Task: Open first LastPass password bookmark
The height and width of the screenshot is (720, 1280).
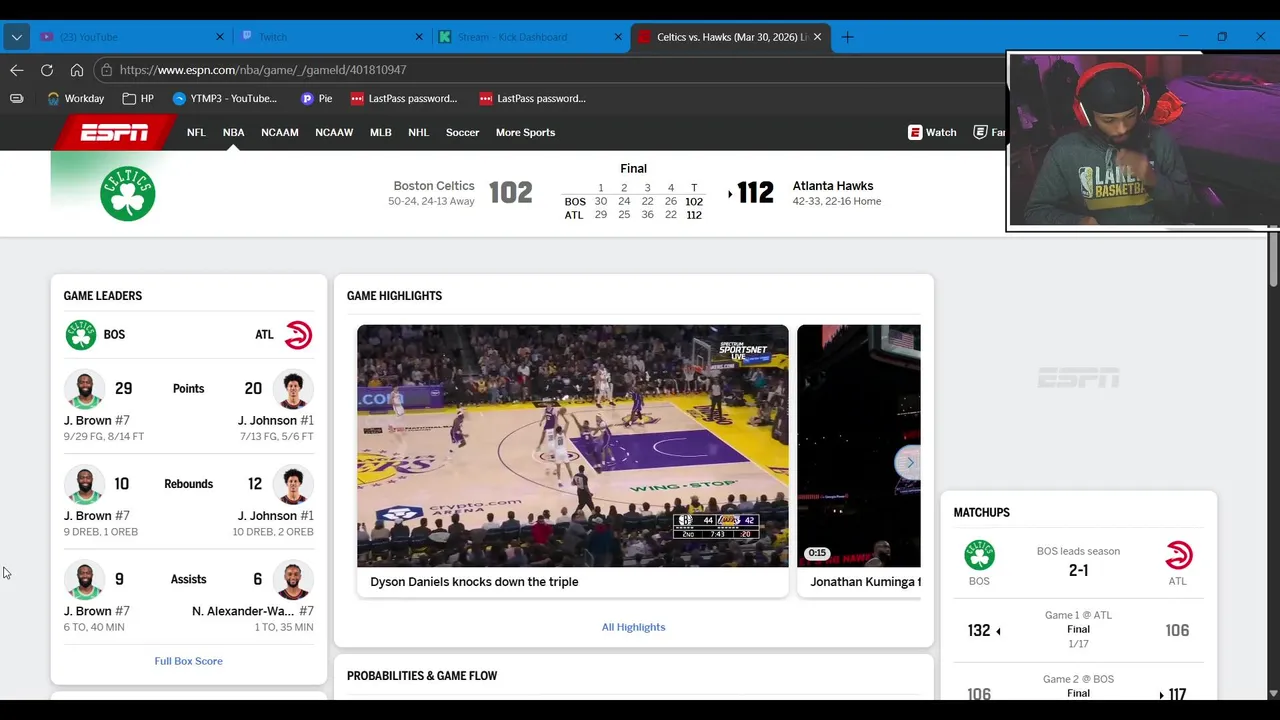Action: 404,98
